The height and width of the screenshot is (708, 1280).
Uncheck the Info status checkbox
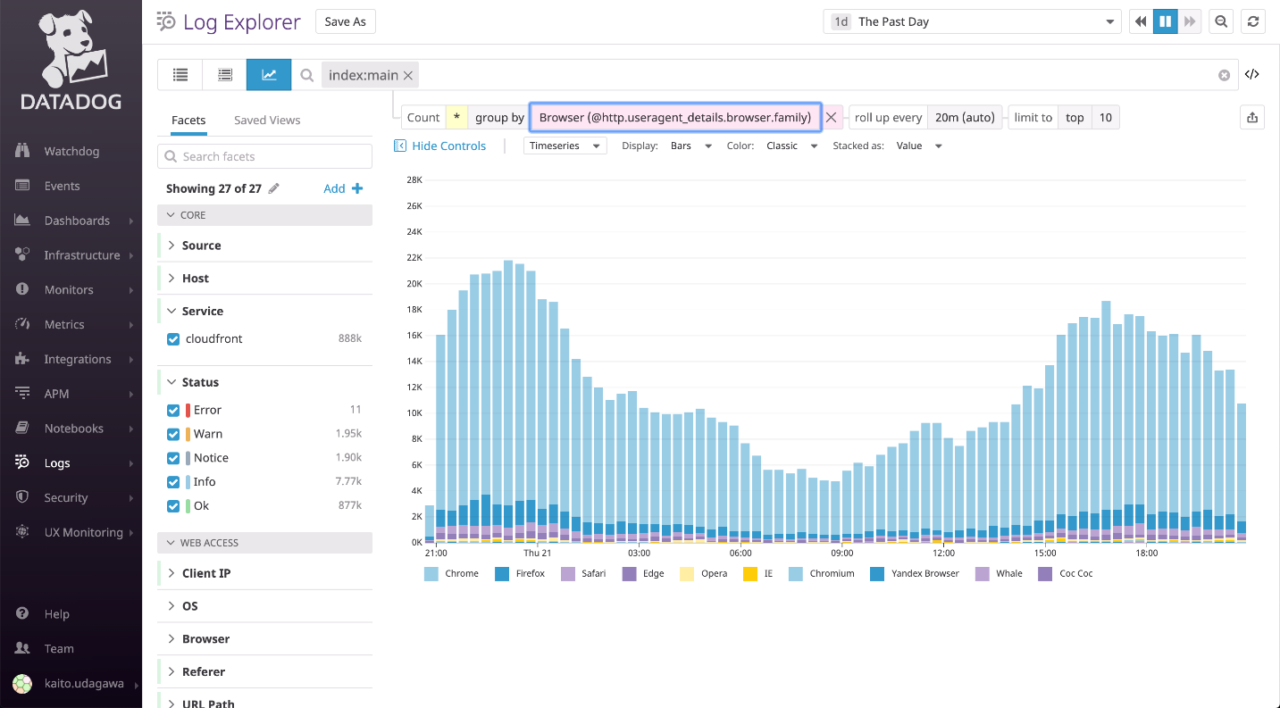[x=172, y=481]
